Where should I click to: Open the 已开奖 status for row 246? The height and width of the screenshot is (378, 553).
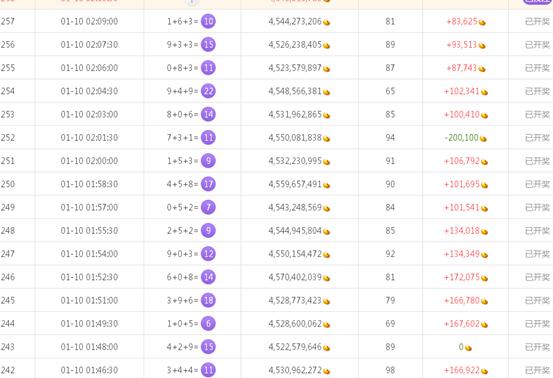537,277
